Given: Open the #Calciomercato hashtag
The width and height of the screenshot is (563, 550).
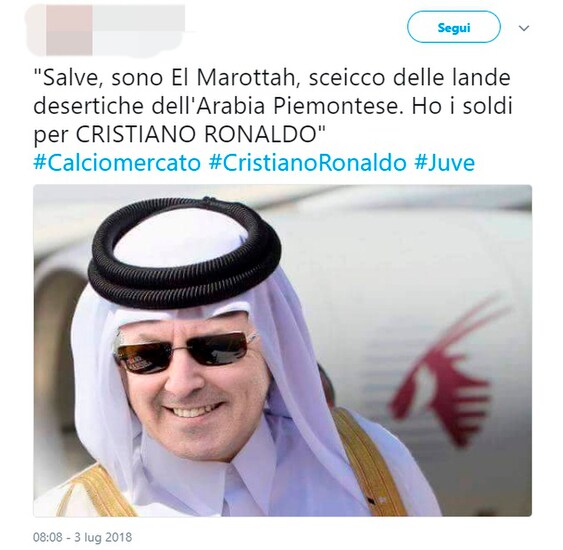Looking at the screenshot, I should [x=117, y=163].
